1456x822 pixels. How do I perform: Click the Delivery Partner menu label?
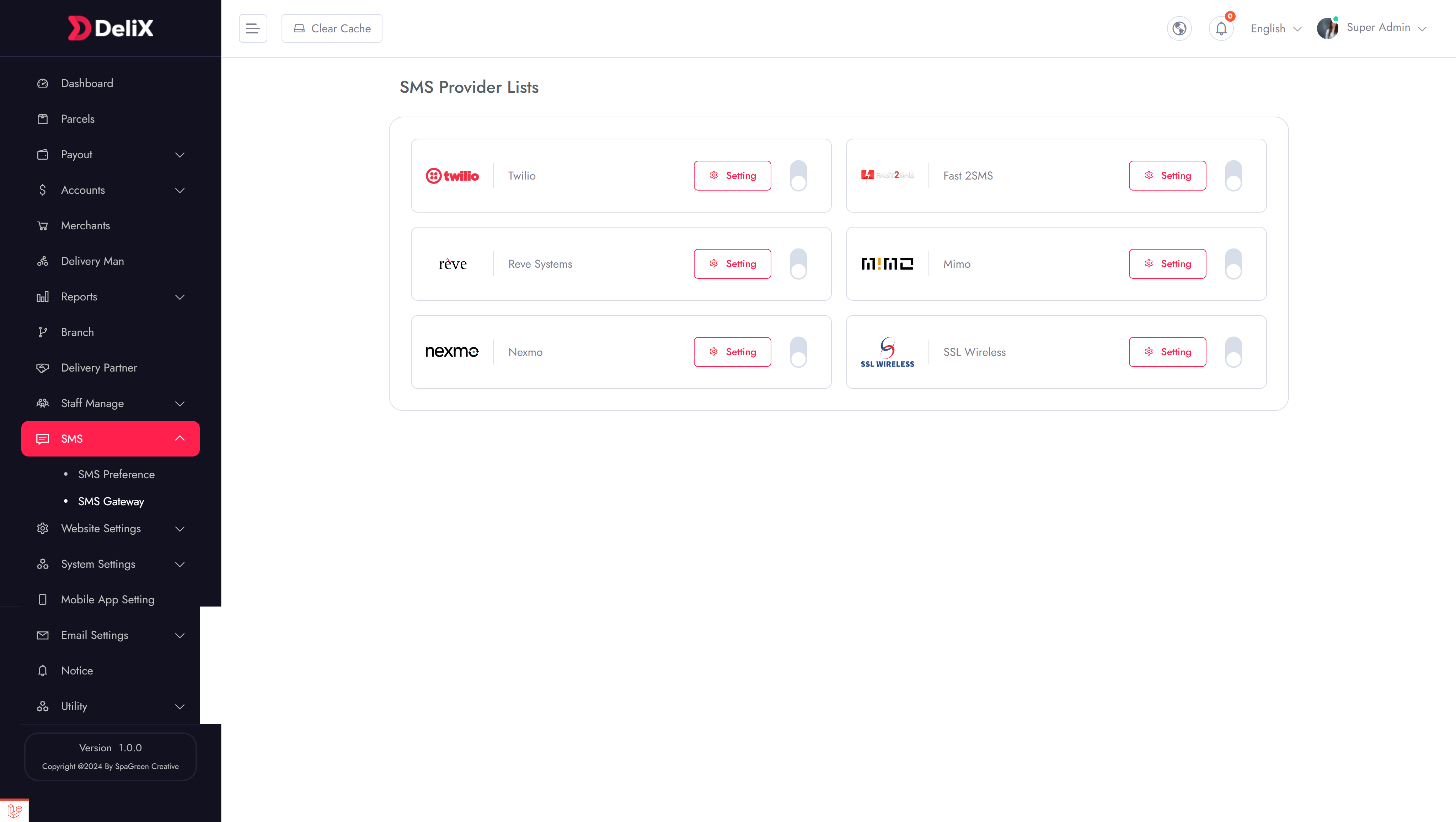[99, 368]
